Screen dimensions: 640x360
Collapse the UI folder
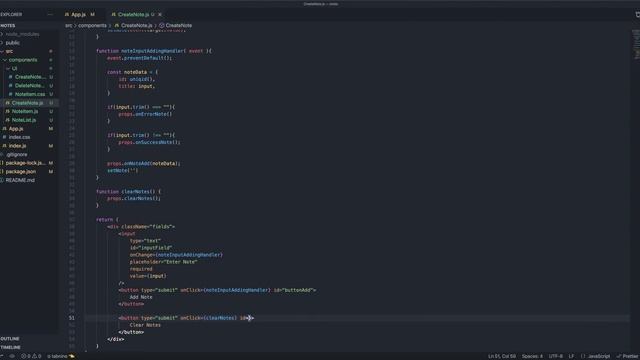(x=14, y=69)
